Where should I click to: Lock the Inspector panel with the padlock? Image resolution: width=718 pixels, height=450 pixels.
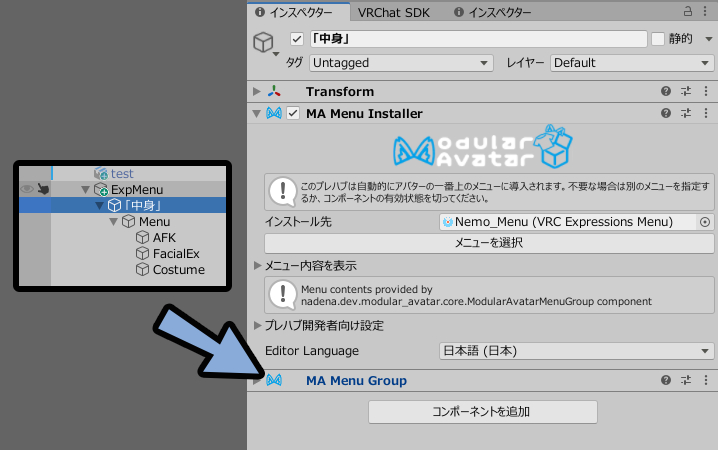click(688, 11)
